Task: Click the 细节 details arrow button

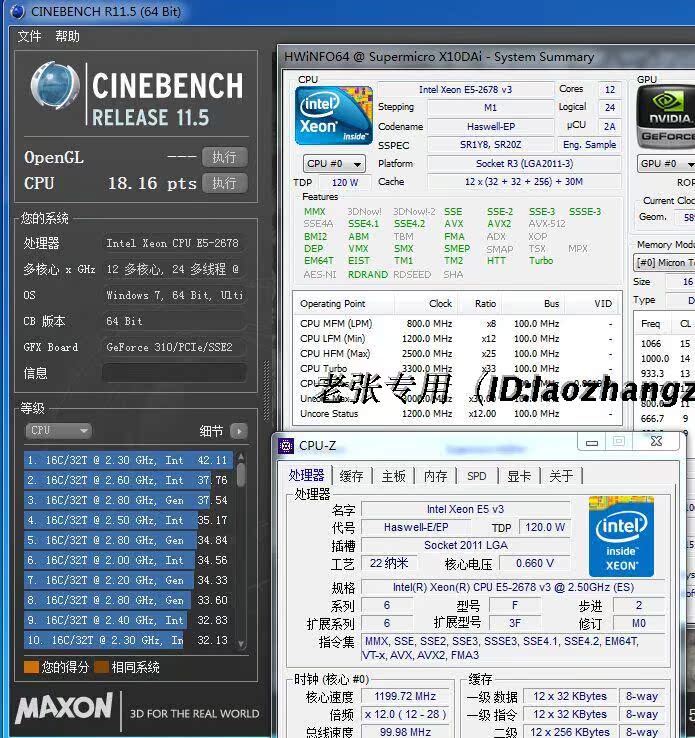Action: click(239, 431)
